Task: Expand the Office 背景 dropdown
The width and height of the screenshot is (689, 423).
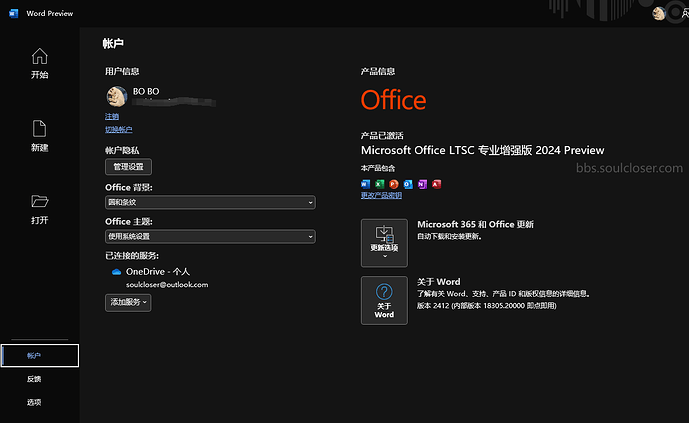Action: (210, 202)
